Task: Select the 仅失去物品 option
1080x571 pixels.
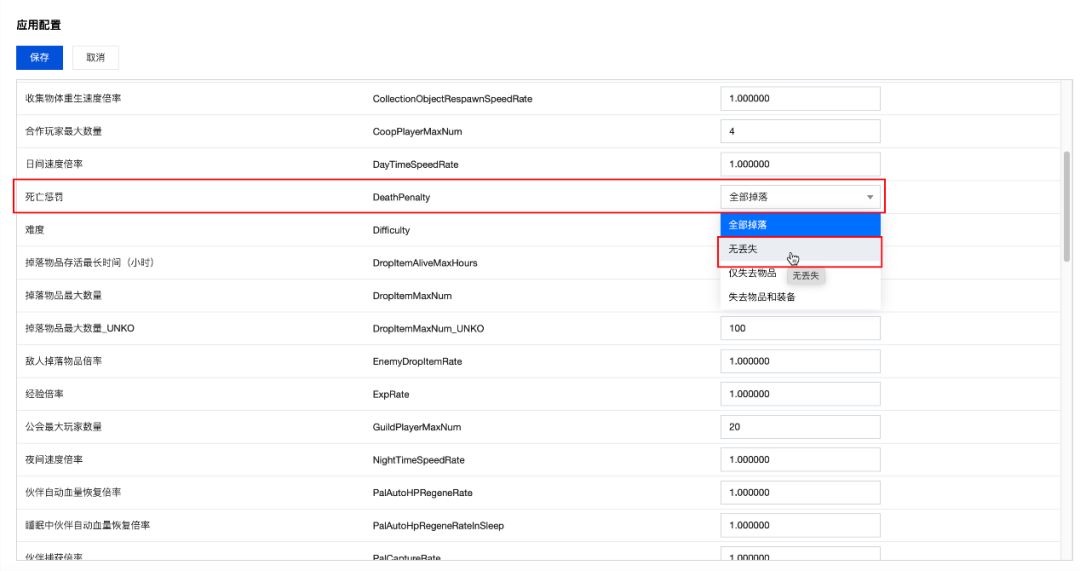Action: point(752,273)
